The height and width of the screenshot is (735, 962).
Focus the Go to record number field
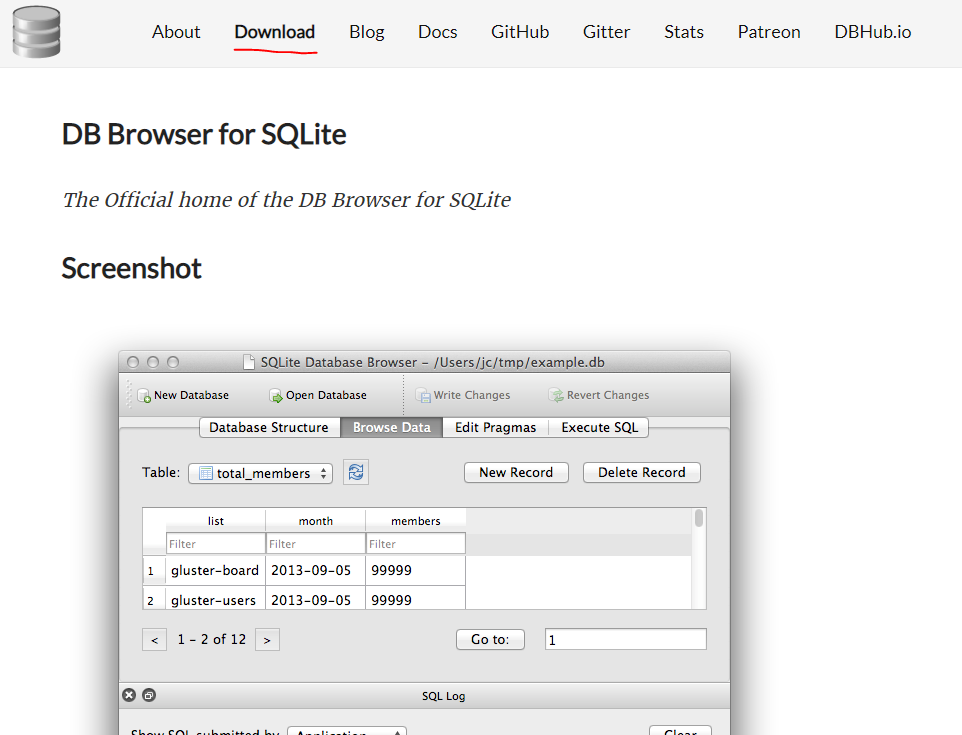tap(625, 639)
